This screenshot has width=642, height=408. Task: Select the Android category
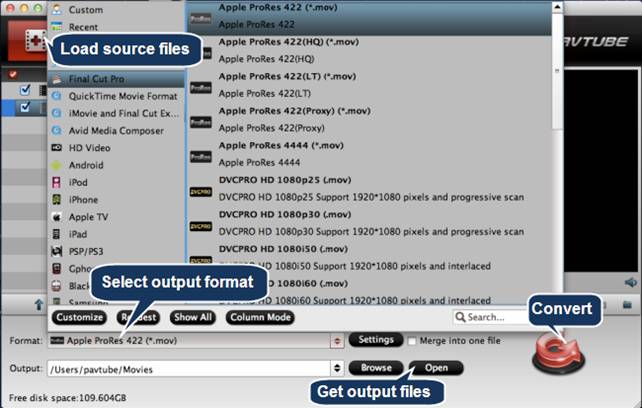[116, 165]
